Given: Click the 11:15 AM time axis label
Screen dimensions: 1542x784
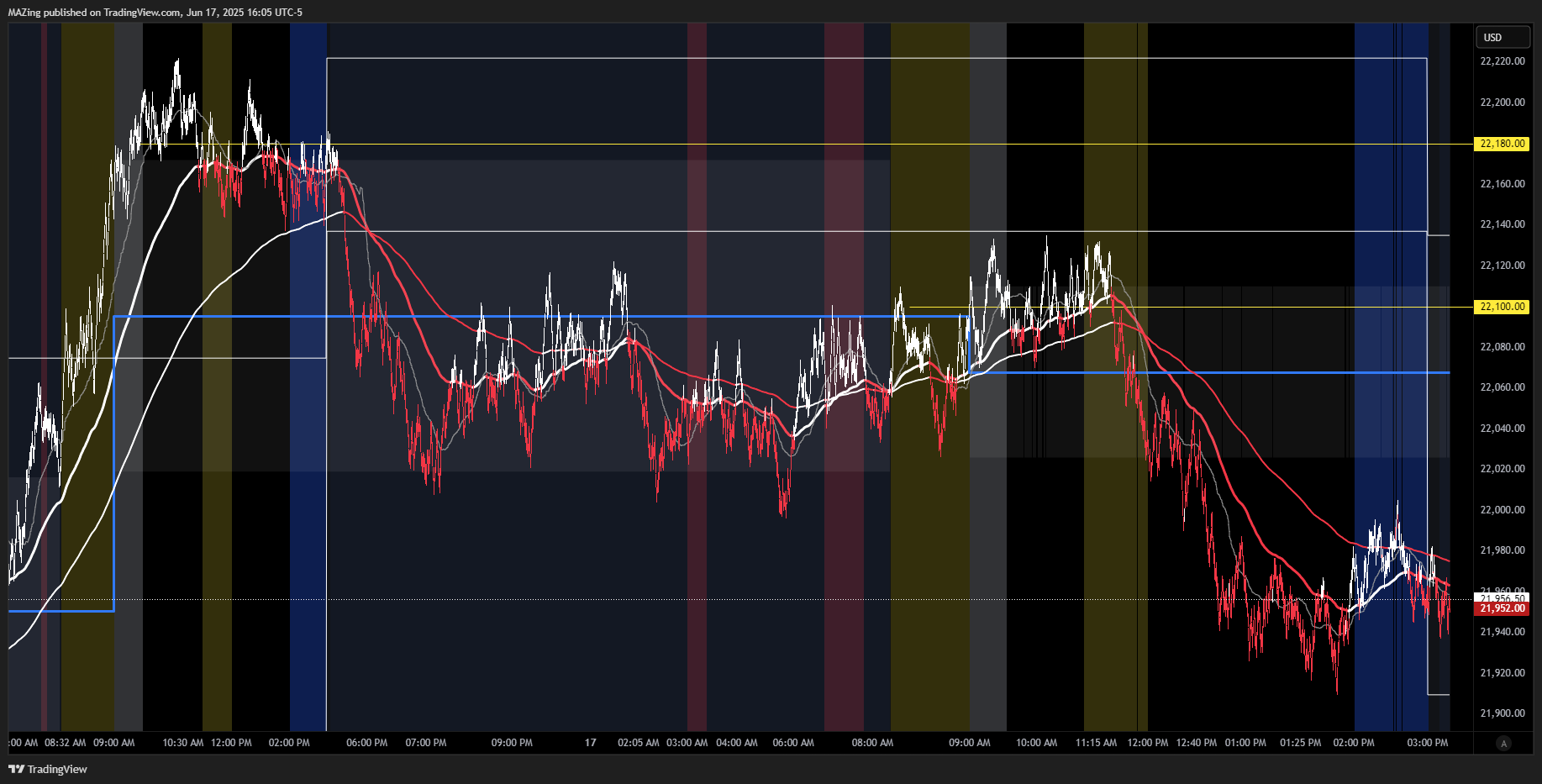Looking at the screenshot, I should [x=1097, y=743].
